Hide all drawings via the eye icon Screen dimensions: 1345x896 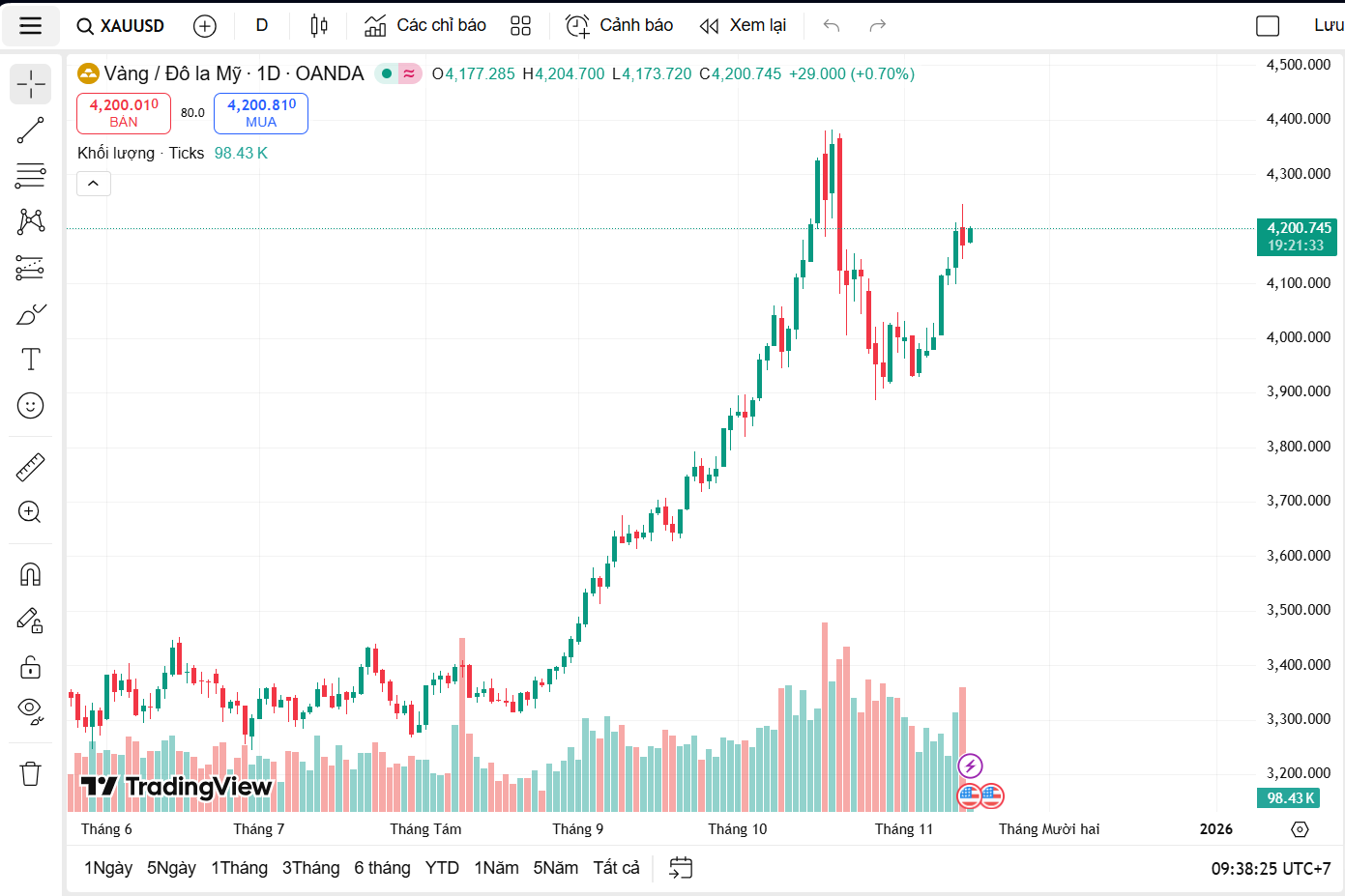[30, 711]
